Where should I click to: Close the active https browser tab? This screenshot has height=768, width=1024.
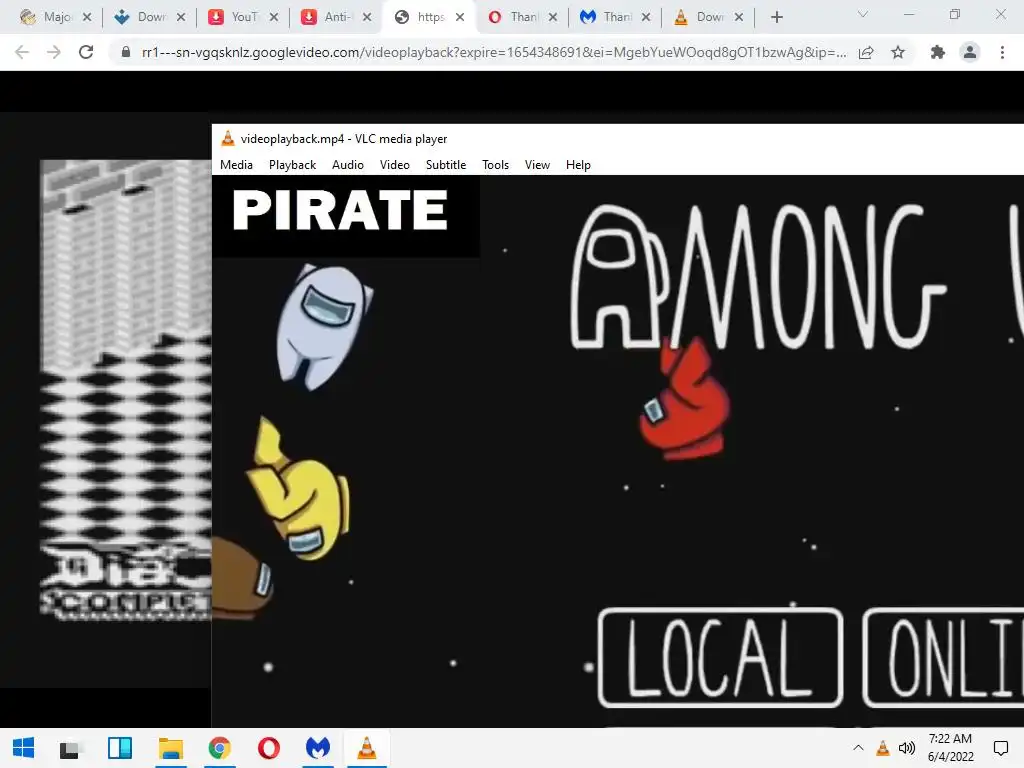tap(460, 17)
